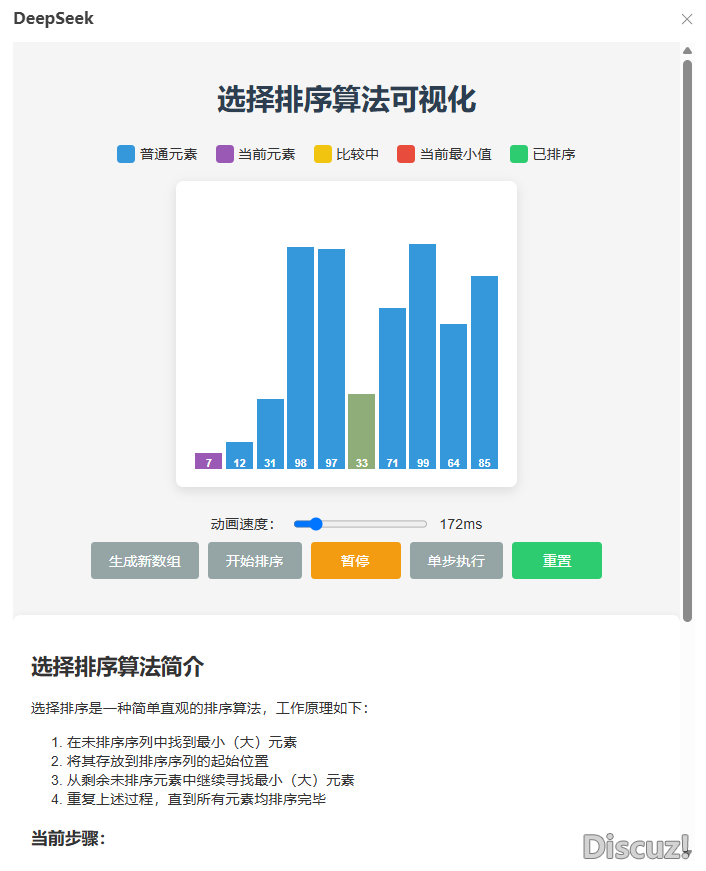706x871 pixels.
Task: Start sorting with 开始排序 button
Action: point(254,560)
